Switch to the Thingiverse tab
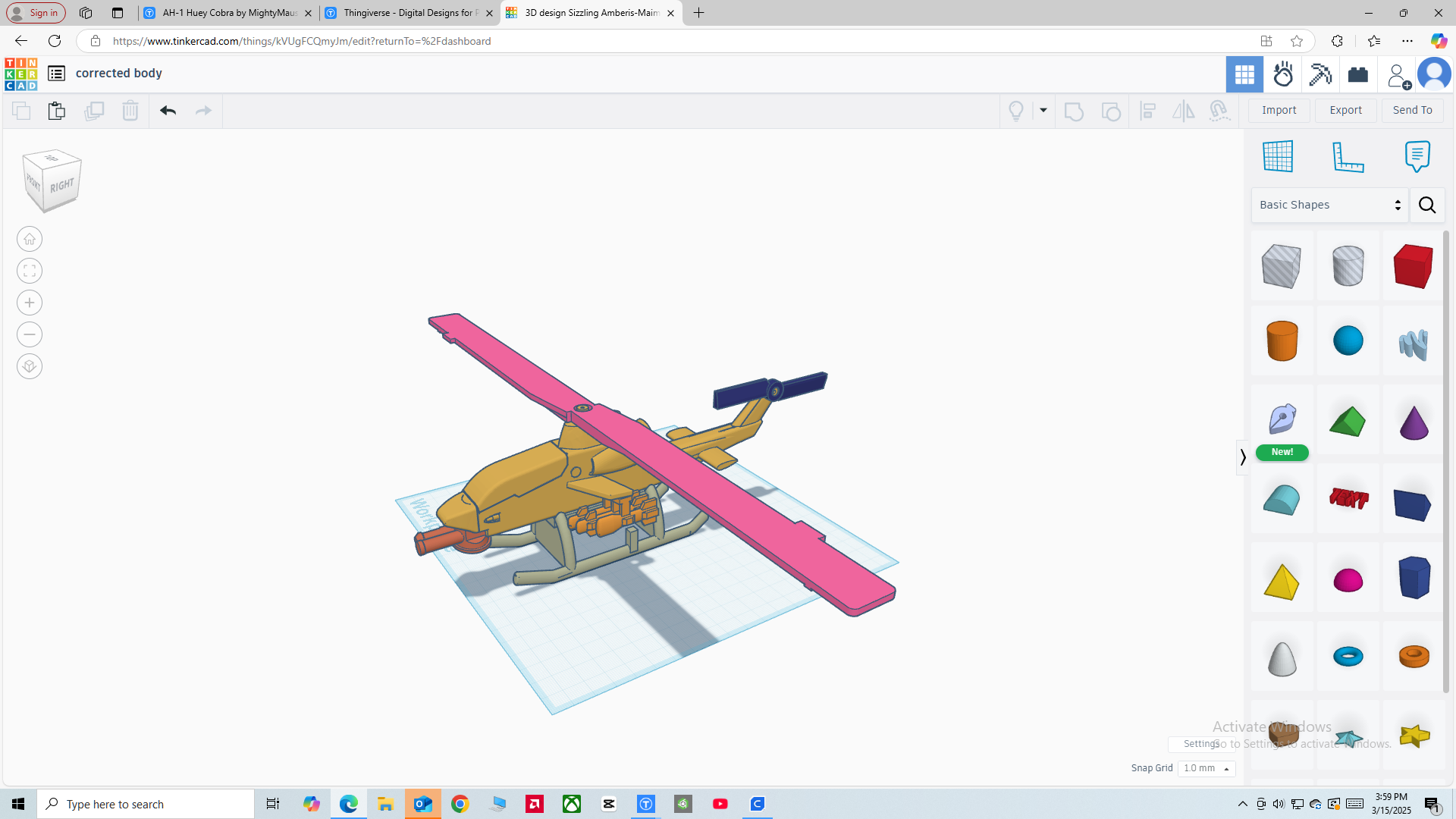This screenshot has width=1456, height=819. pos(409,13)
